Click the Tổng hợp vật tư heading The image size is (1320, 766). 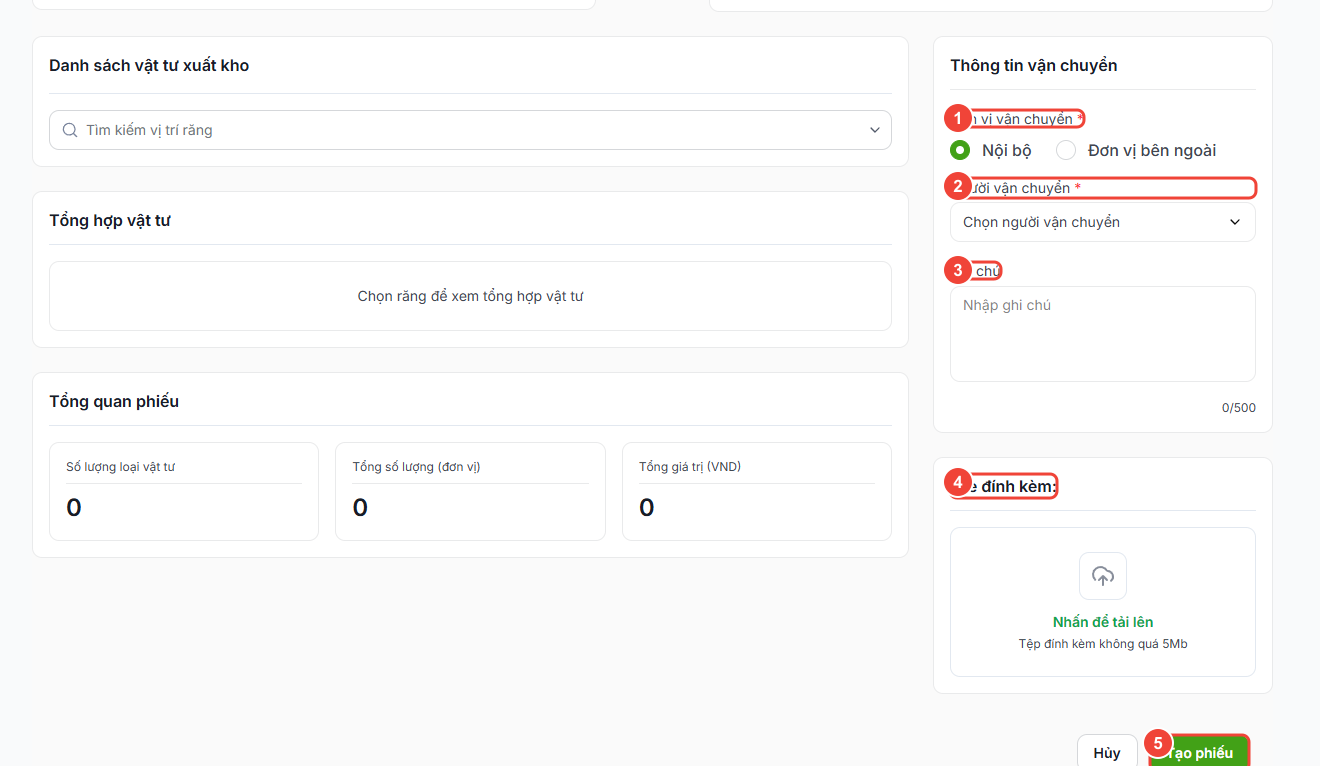pos(110,220)
